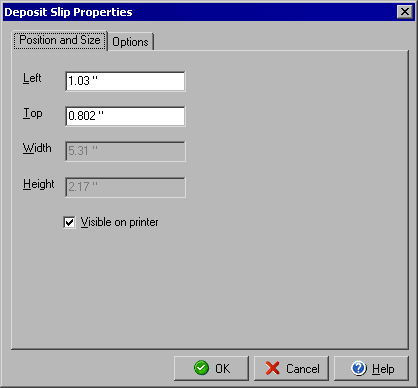Click into the Top position field
418x388 pixels.
click(125, 116)
